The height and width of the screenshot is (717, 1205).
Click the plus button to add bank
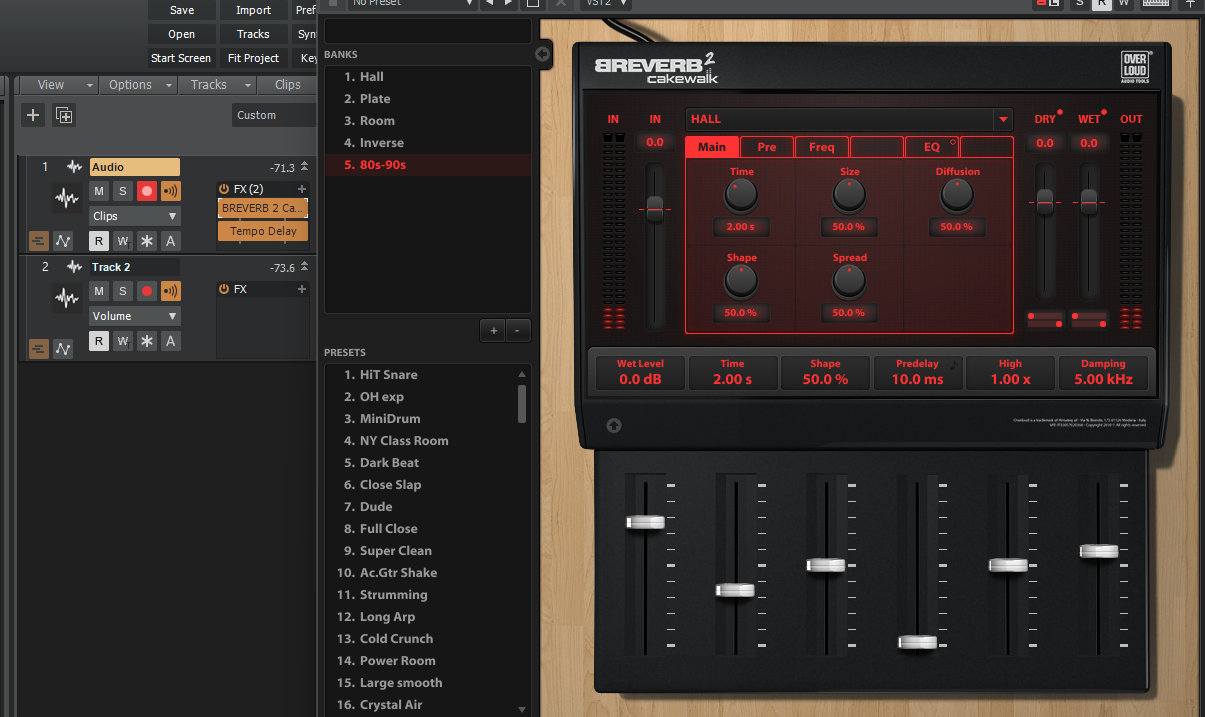click(x=493, y=330)
